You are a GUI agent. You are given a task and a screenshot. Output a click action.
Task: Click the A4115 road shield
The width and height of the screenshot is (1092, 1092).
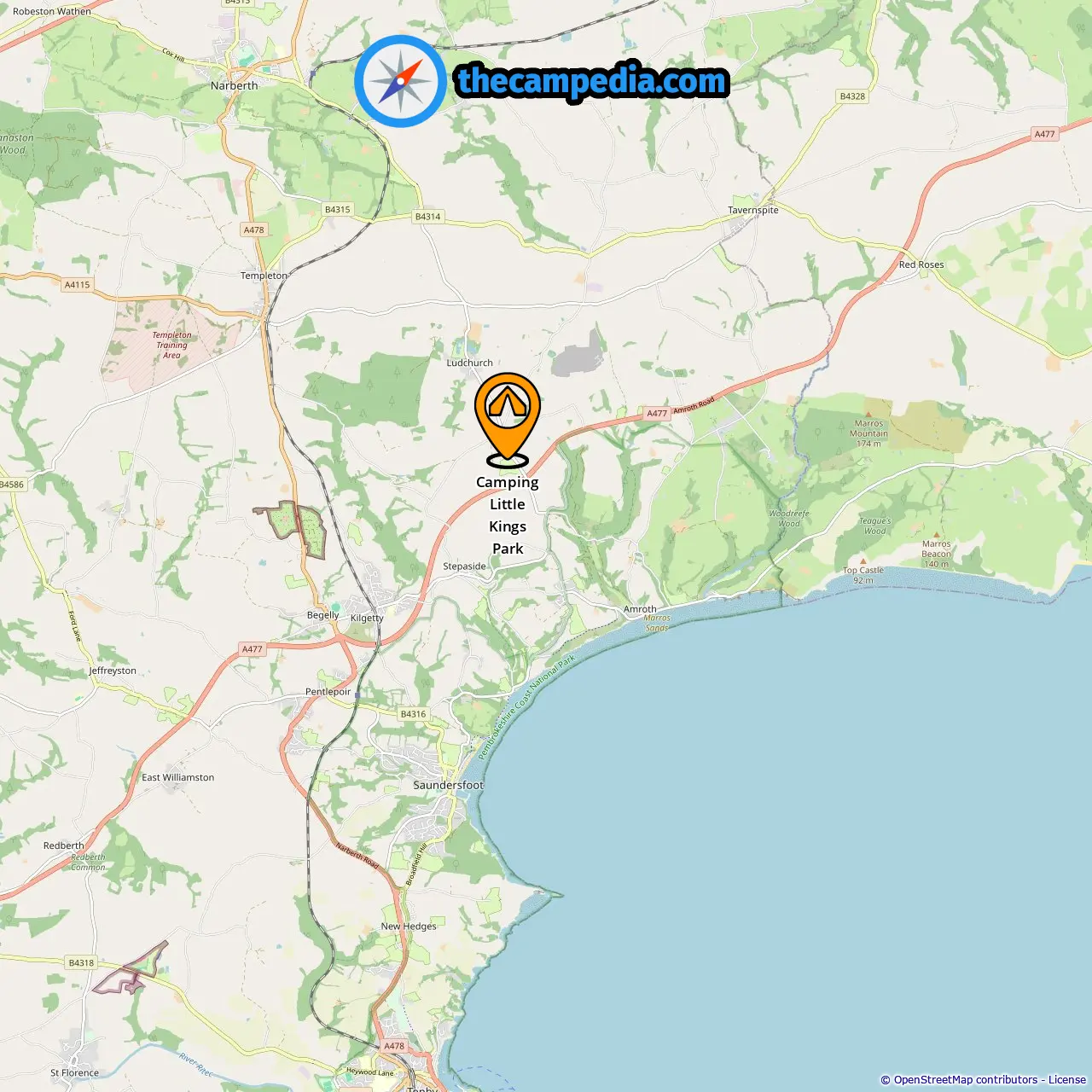77,285
